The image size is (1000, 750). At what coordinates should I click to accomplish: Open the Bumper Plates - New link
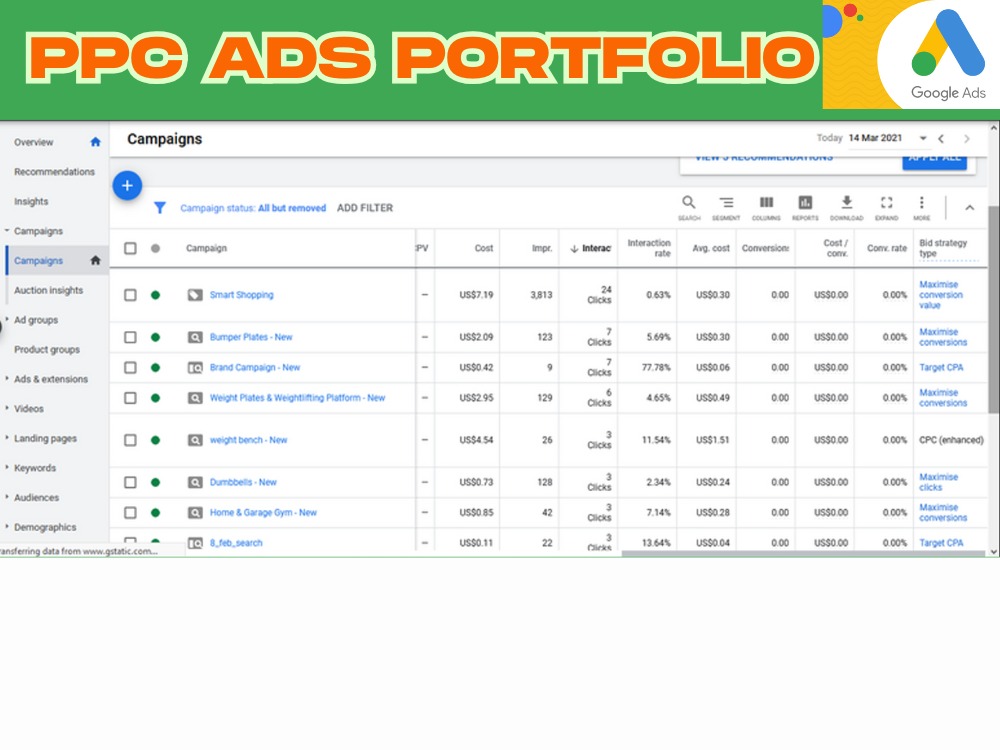point(251,337)
